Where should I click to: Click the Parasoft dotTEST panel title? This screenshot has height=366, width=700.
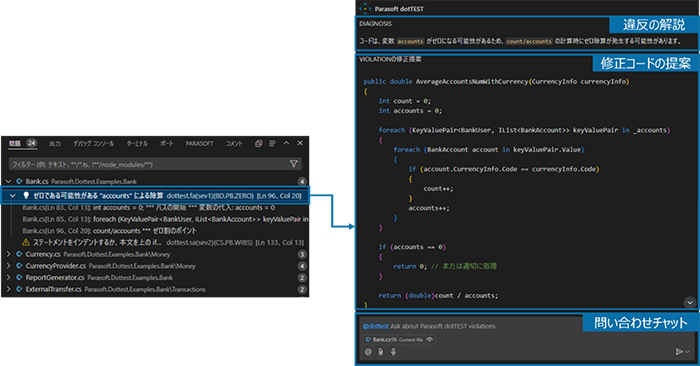click(x=399, y=9)
